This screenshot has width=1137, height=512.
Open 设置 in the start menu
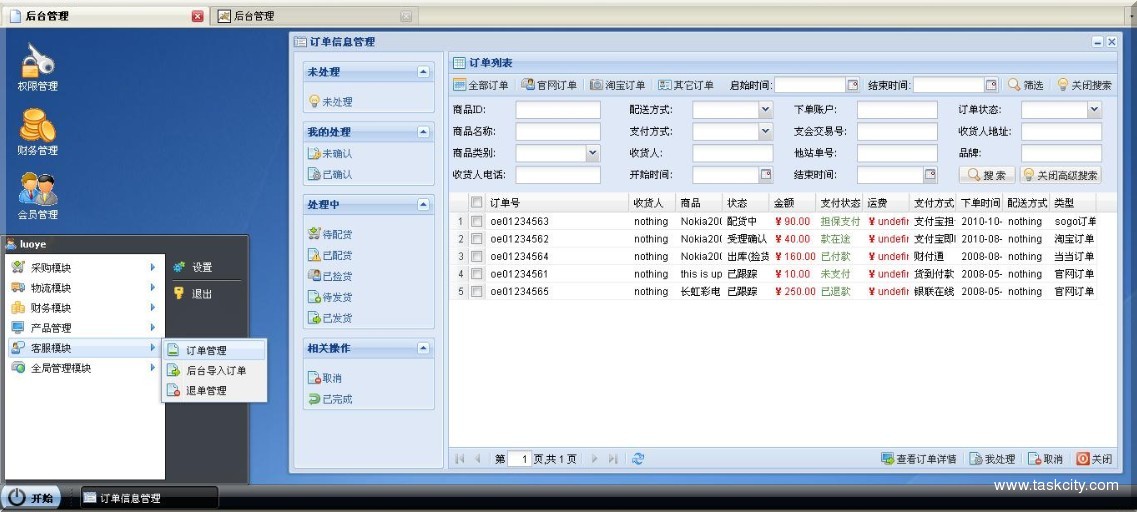pyautogui.click(x=193, y=268)
